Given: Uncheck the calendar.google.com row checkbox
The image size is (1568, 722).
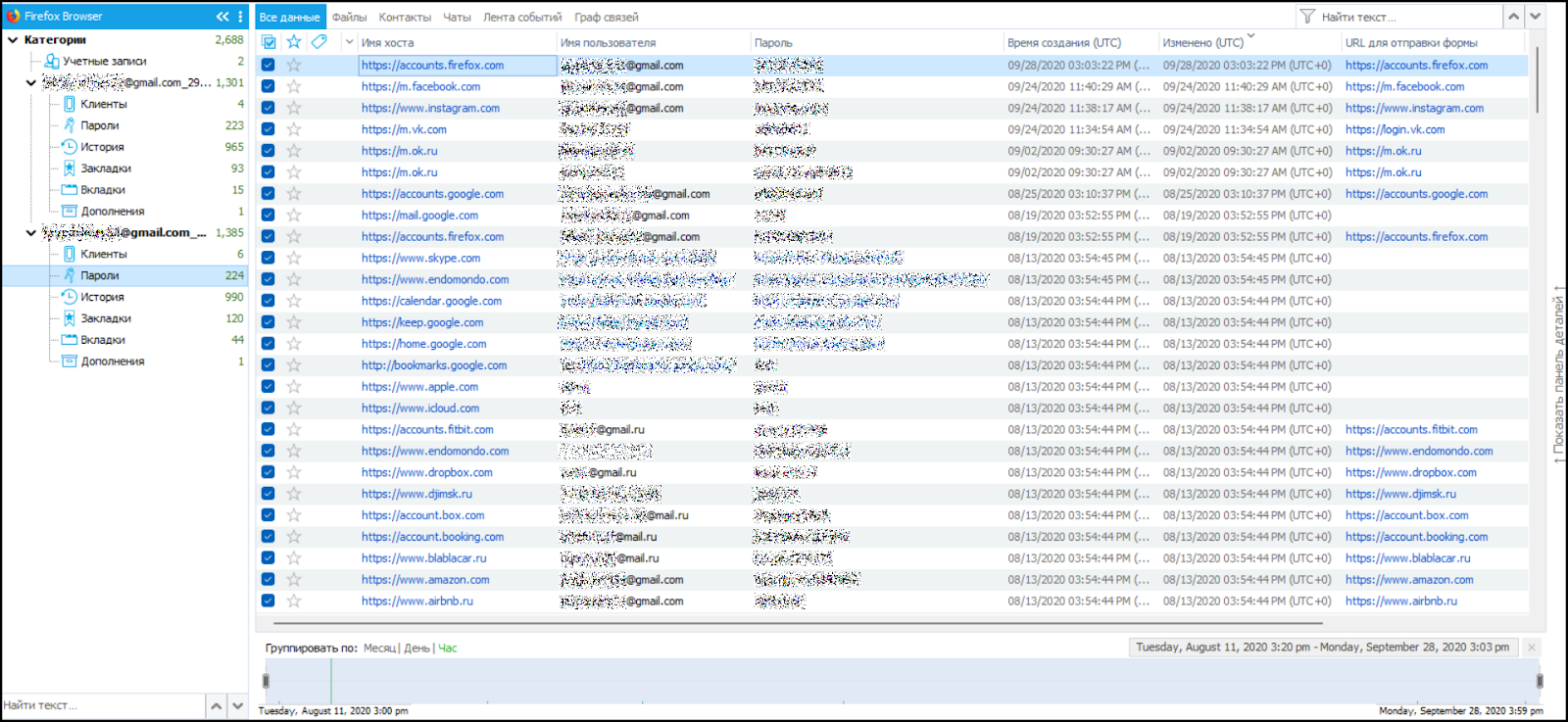Looking at the screenshot, I should (269, 301).
